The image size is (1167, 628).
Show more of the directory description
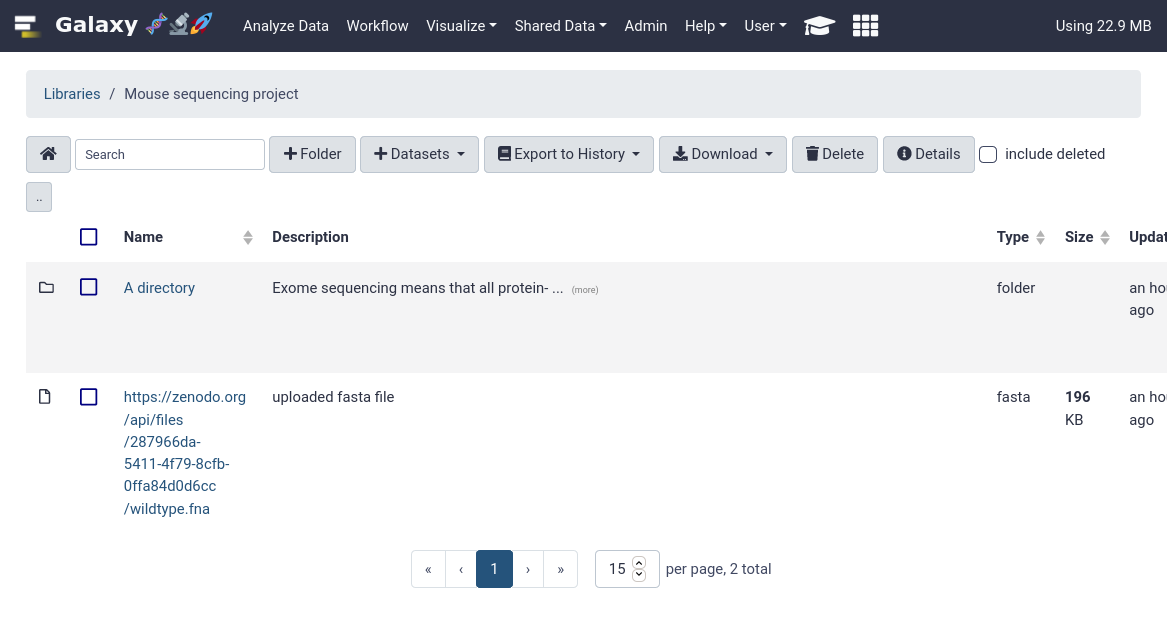pyautogui.click(x=584, y=290)
